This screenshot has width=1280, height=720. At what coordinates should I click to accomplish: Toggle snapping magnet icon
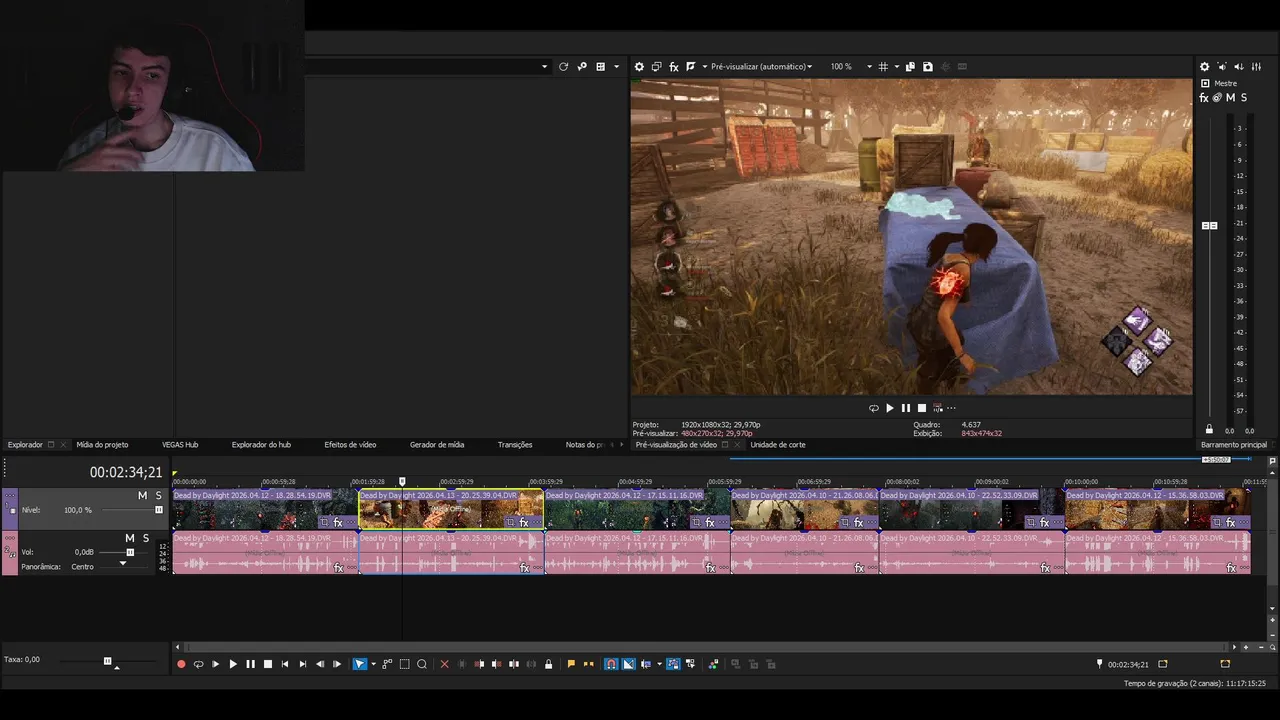click(611, 664)
